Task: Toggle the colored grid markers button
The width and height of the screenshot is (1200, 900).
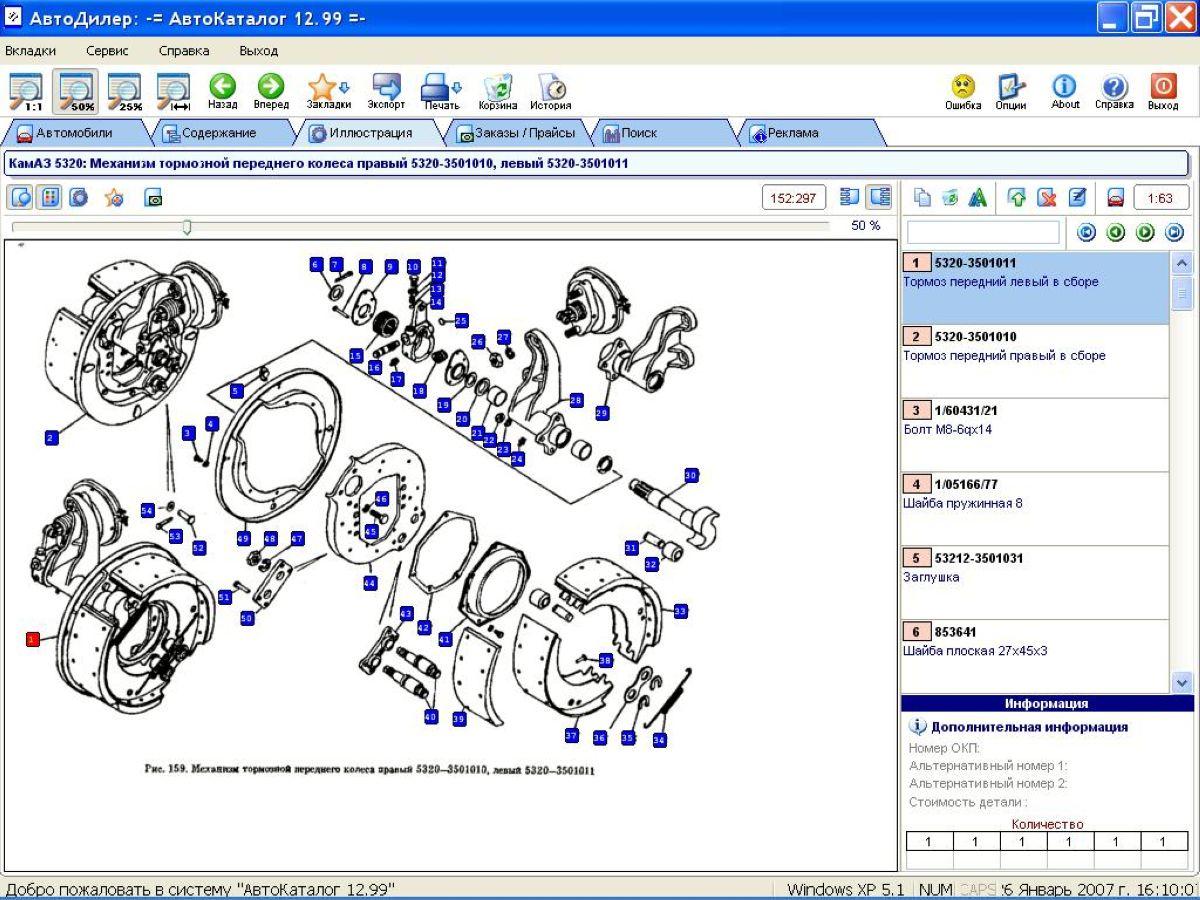Action: pos(49,198)
